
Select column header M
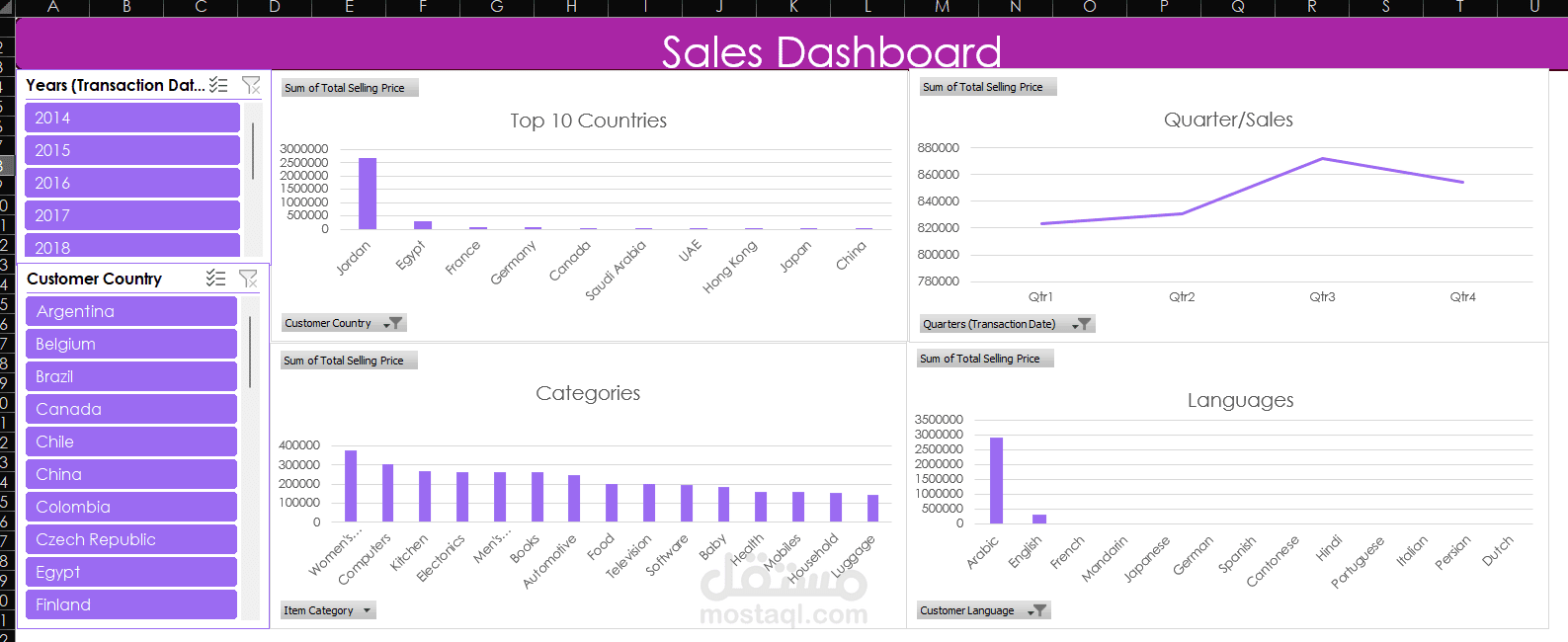click(942, 7)
